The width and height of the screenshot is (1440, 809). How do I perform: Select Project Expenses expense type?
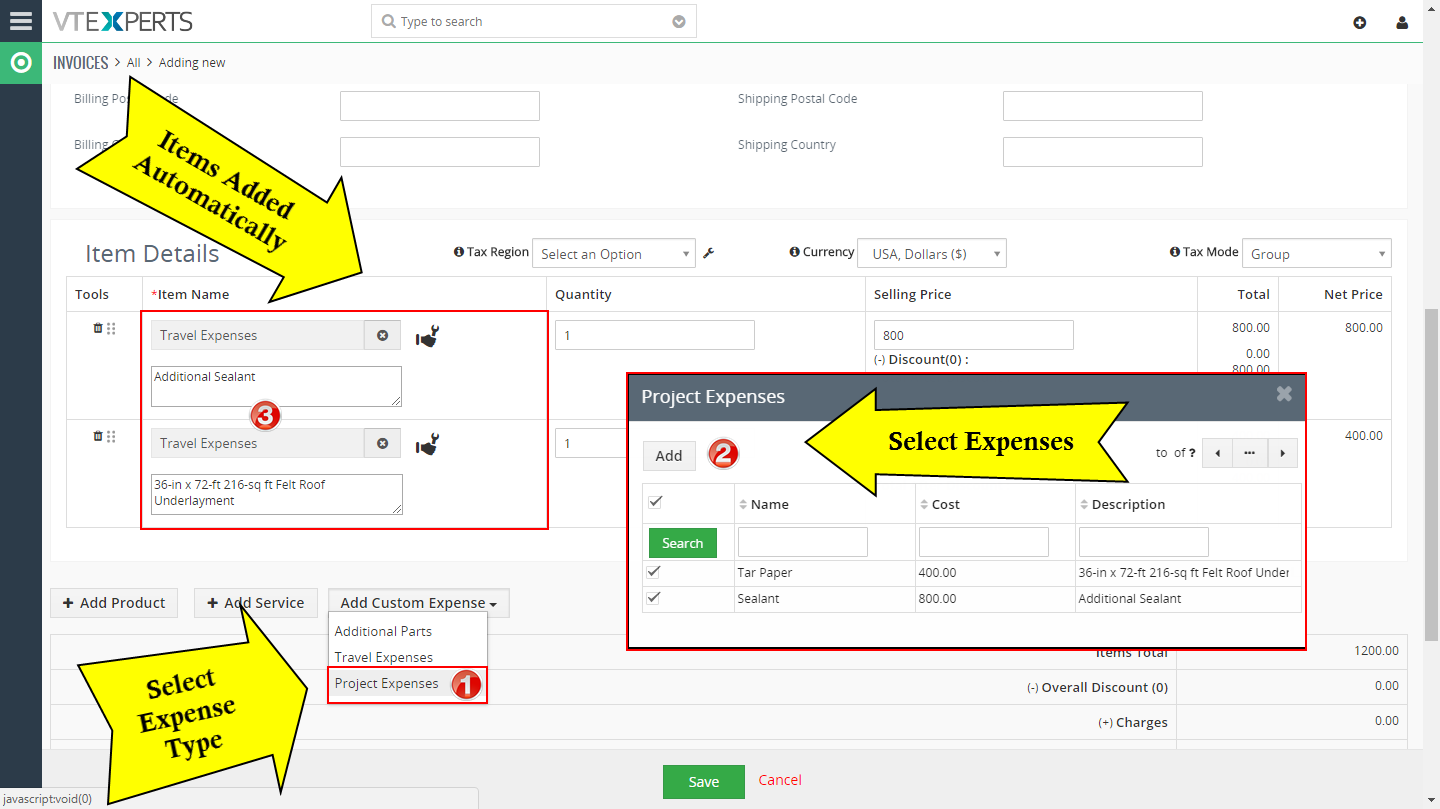[x=386, y=683]
